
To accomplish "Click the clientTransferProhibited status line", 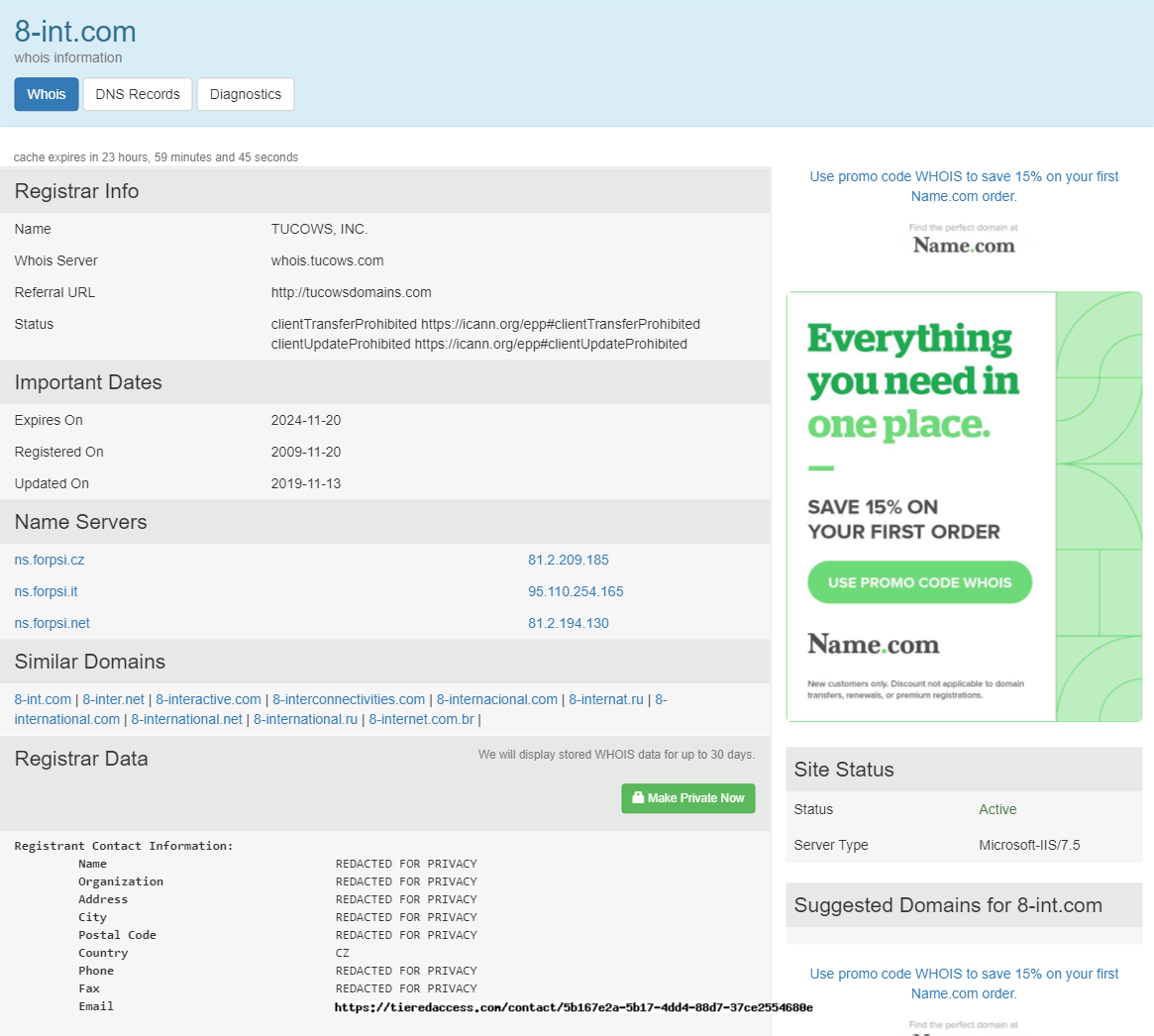I will click(x=485, y=324).
